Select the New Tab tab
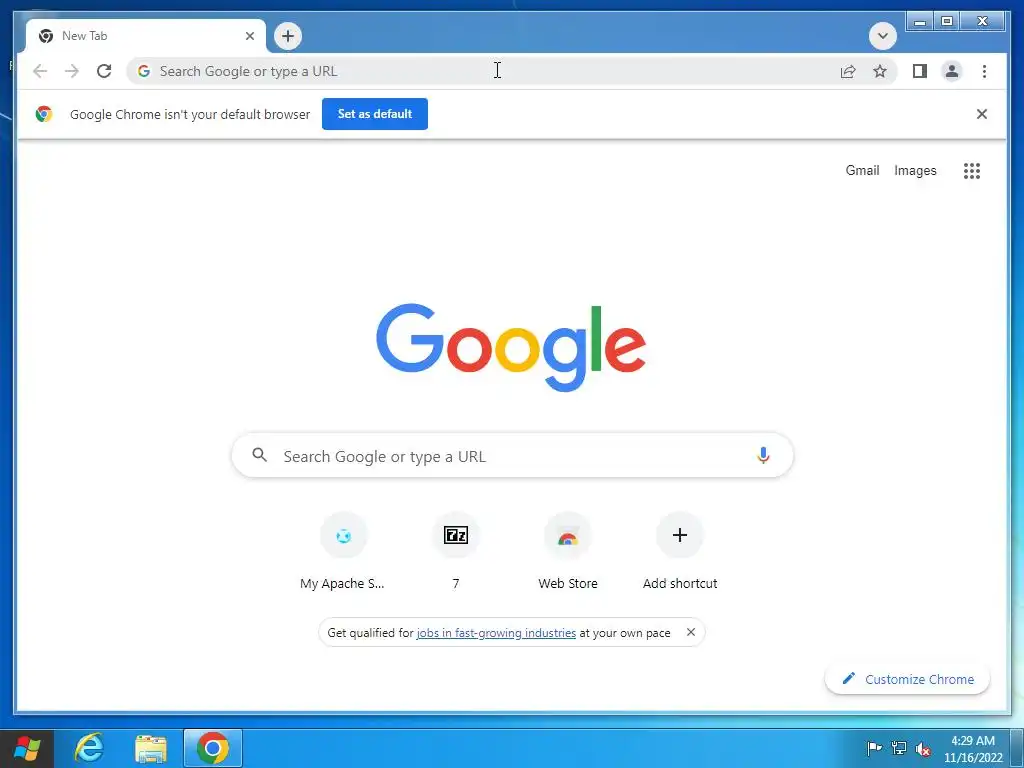Screen dimensions: 1024x768 click(146, 36)
